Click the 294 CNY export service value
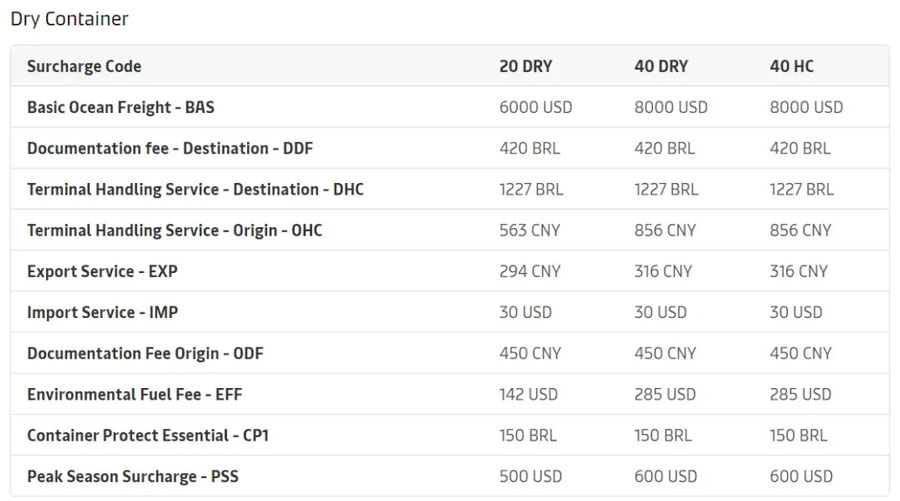The width and height of the screenshot is (900, 501). pyautogui.click(x=529, y=272)
